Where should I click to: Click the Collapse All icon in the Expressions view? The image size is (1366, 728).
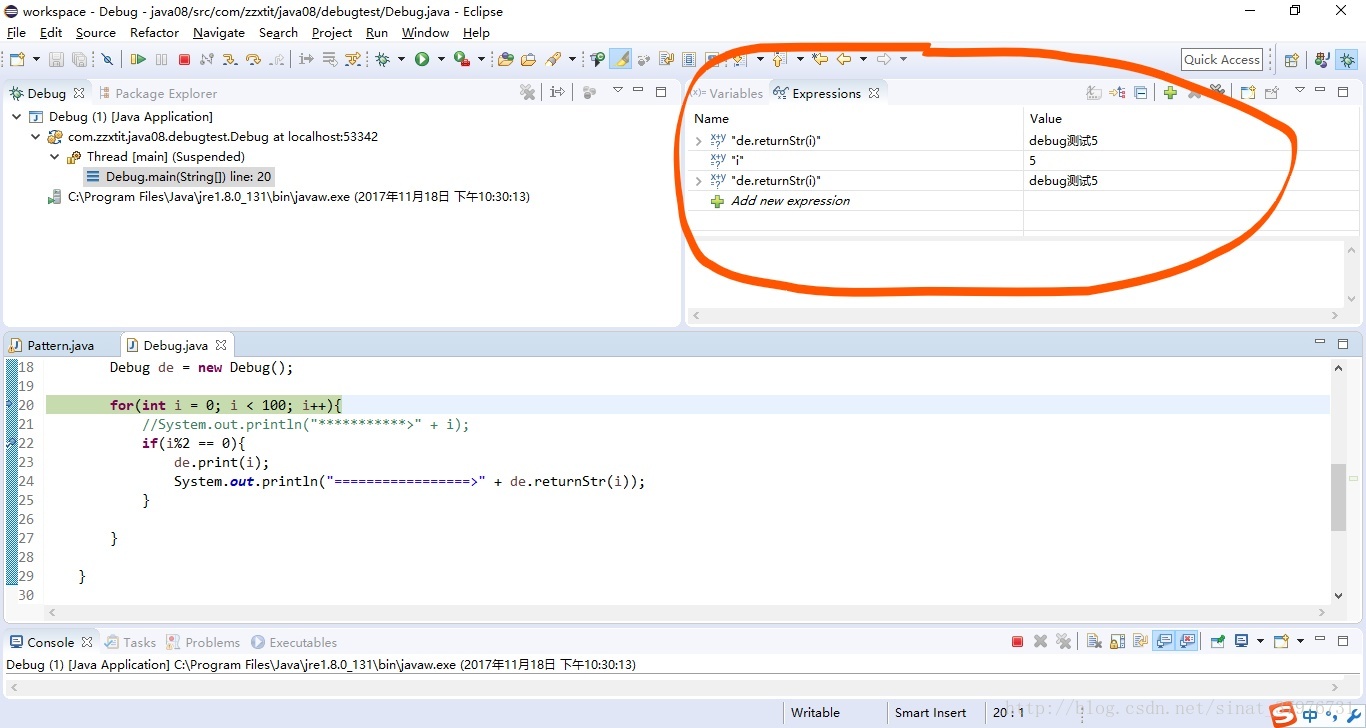(x=1140, y=93)
